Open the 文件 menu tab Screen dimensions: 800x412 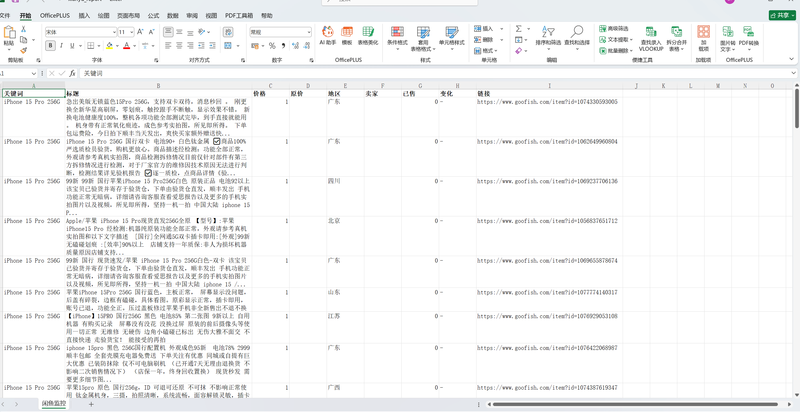5,16
